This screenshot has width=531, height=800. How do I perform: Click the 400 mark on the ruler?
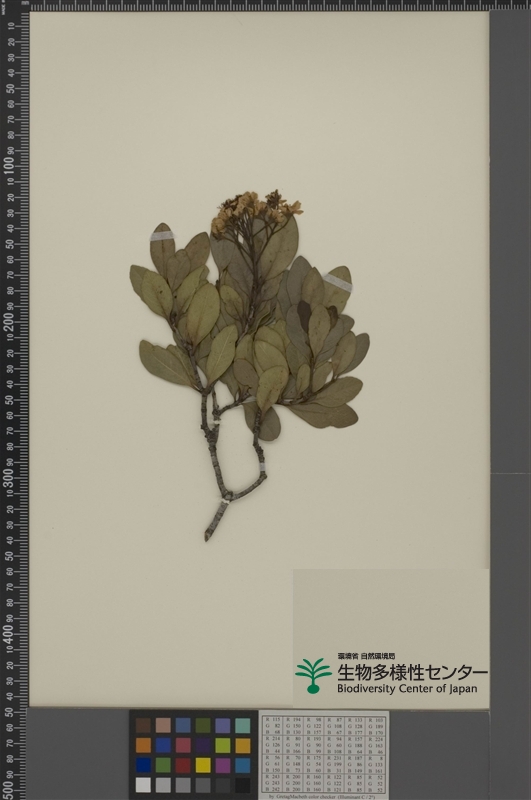9,634
